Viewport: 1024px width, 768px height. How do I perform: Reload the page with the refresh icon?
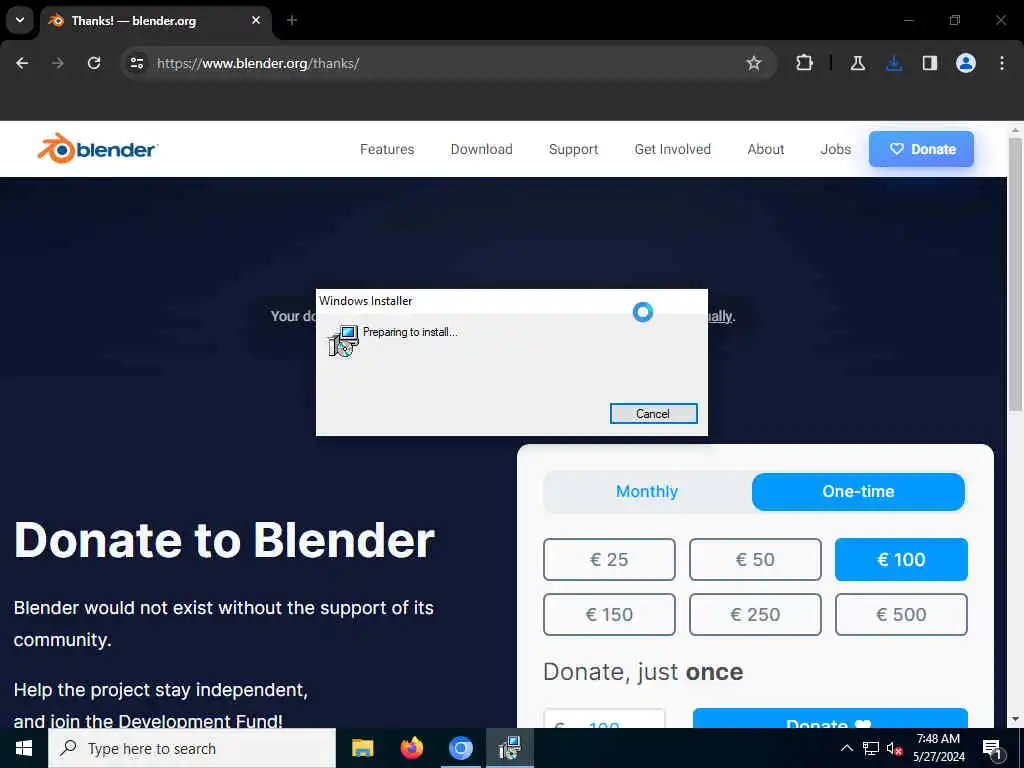coord(94,63)
